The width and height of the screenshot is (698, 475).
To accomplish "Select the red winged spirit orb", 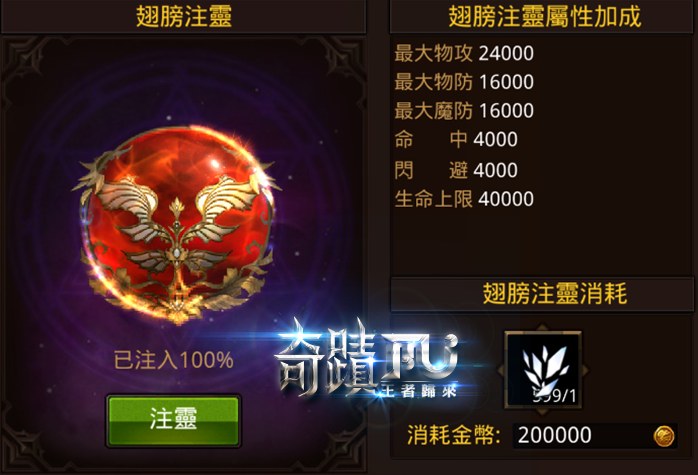I will coord(177,224).
